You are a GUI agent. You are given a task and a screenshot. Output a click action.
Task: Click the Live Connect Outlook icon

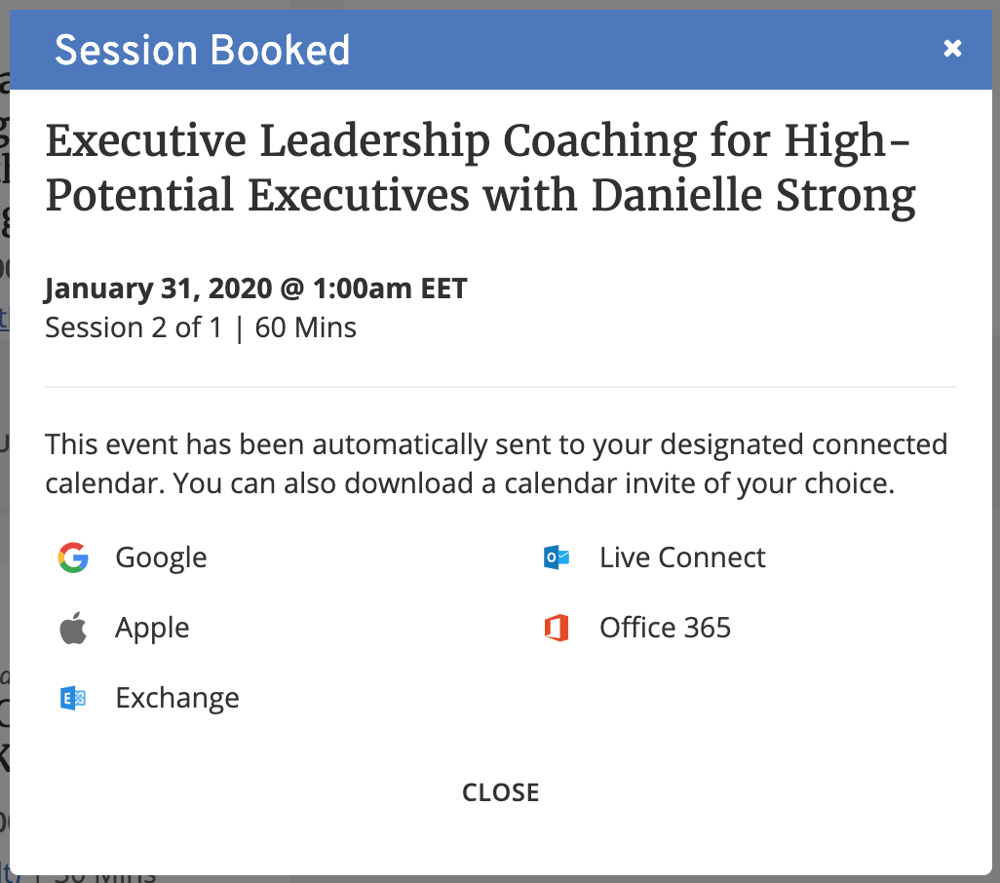coord(556,558)
